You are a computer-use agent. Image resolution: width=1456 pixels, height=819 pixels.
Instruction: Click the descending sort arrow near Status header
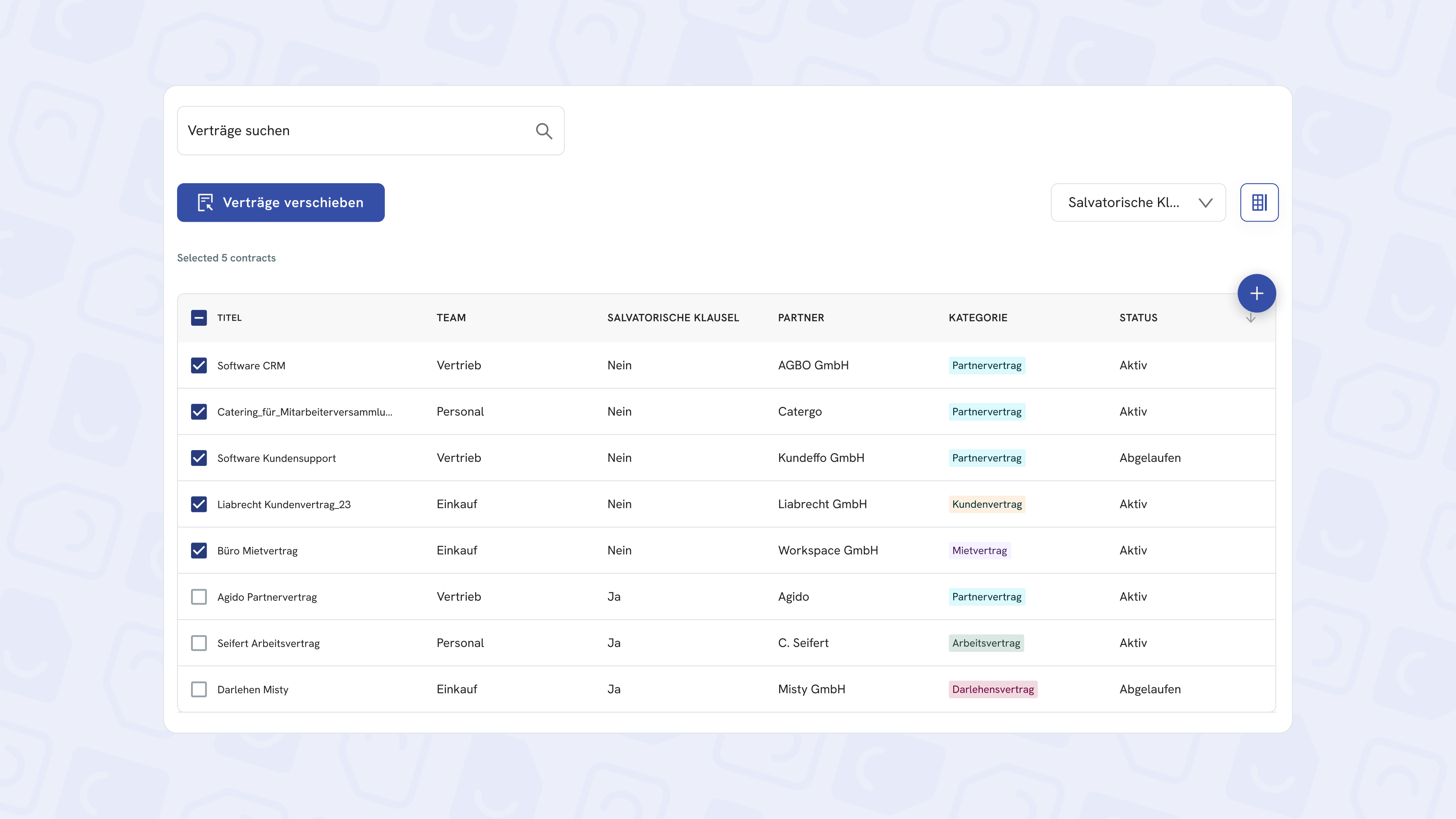[x=1251, y=318]
